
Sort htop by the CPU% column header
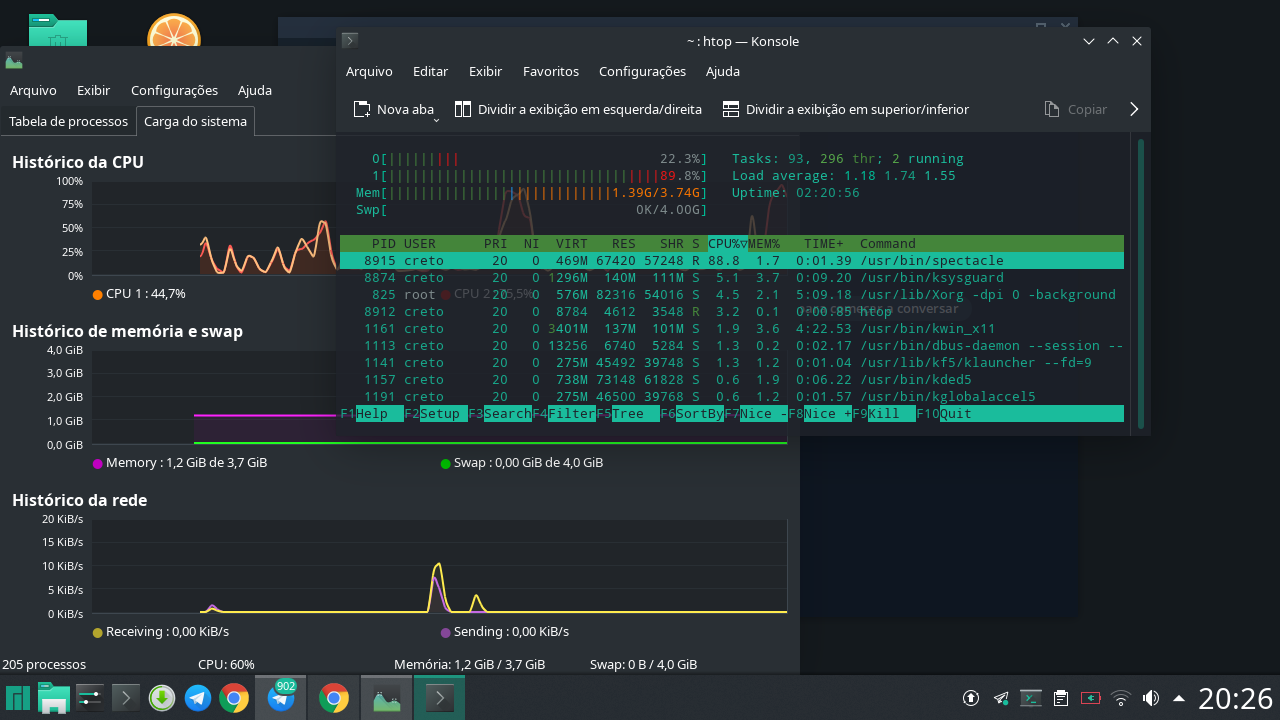(x=727, y=244)
